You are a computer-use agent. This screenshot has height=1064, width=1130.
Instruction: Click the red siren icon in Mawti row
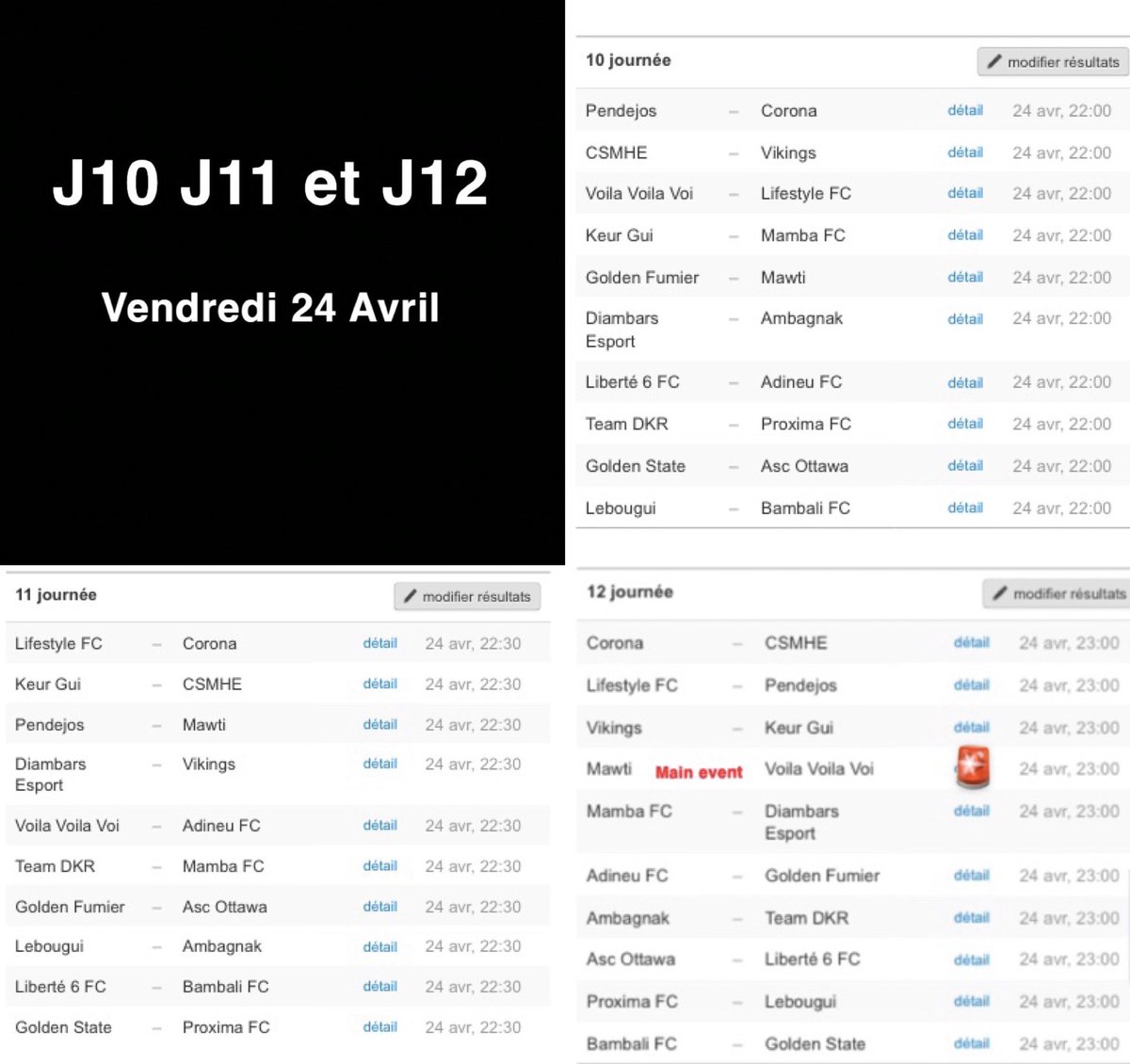coord(973,766)
